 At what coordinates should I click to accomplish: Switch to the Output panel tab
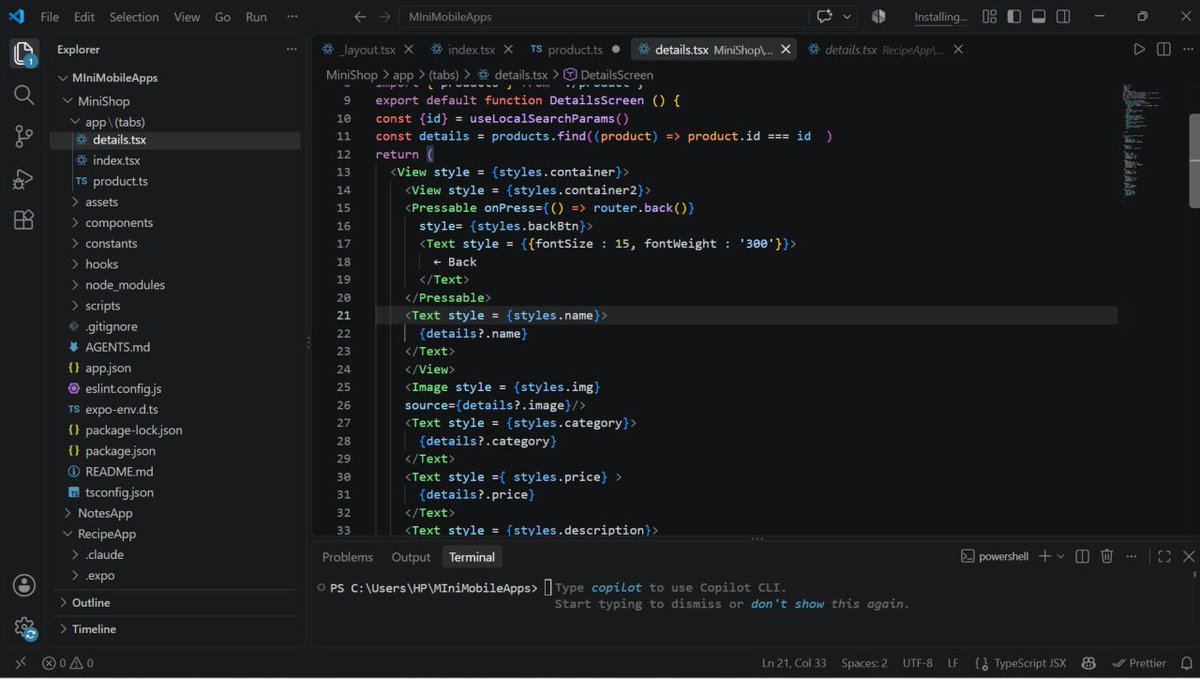(x=411, y=557)
